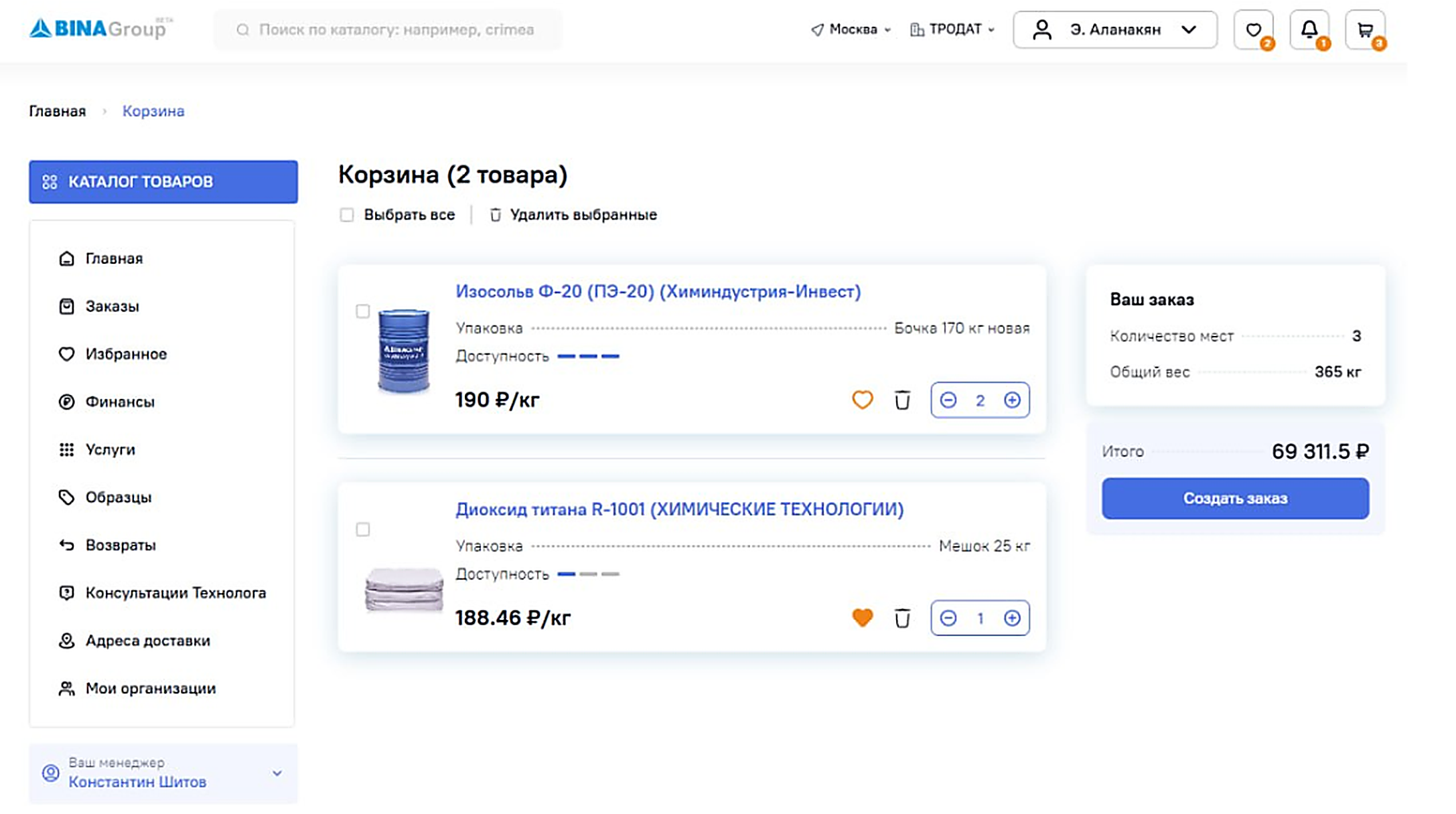Screen dimensions: 1456x814
Task: Check the Выбрать все checkbox
Action: (x=346, y=215)
